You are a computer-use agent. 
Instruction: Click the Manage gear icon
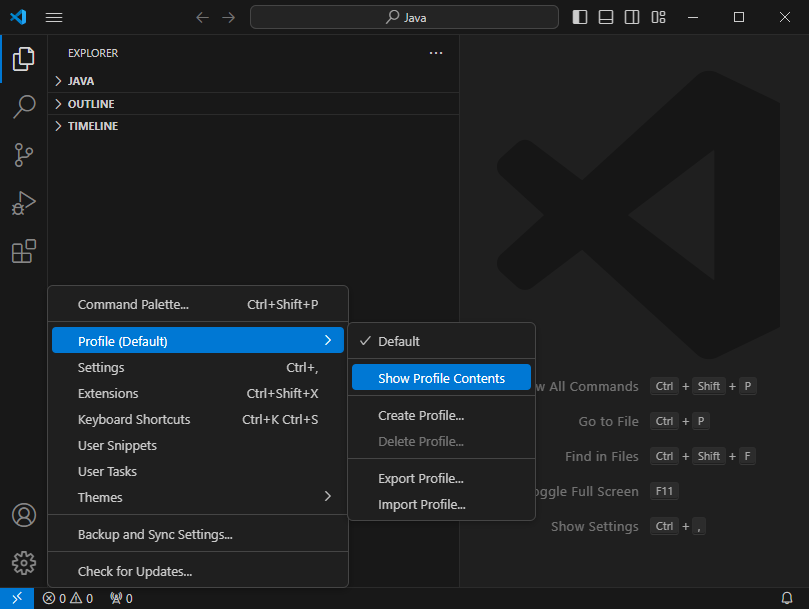point(24,563)
